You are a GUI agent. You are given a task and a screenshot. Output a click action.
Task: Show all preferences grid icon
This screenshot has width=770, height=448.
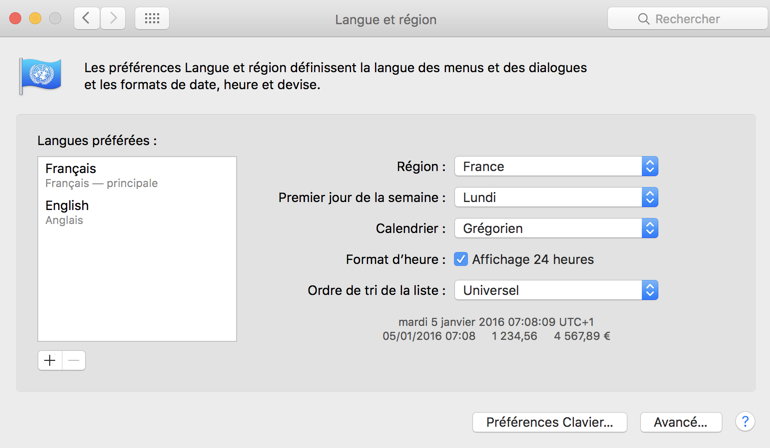click(x=152, y=18)
